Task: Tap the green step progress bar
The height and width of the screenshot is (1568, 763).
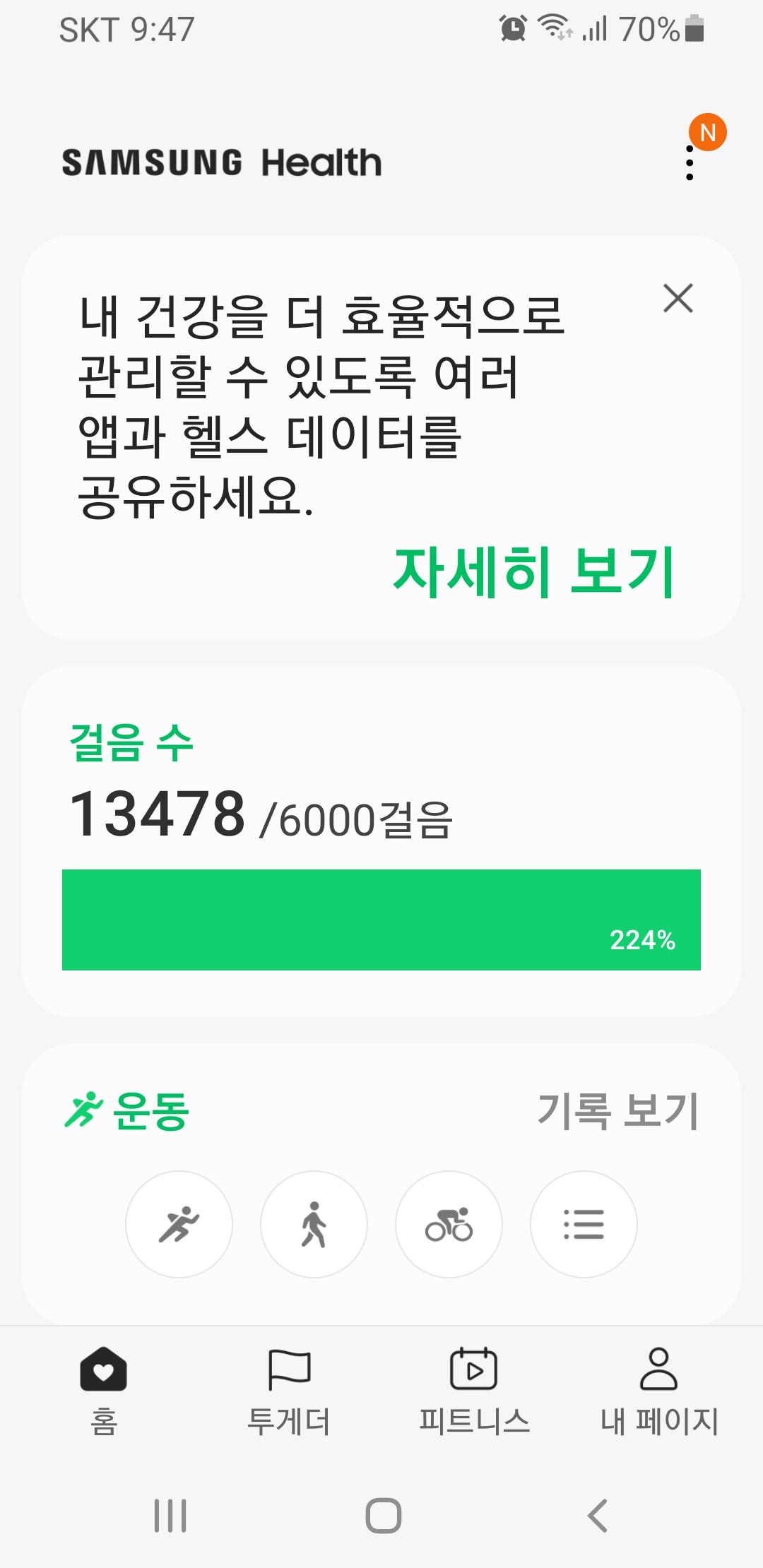Action: tap(381, 920)
